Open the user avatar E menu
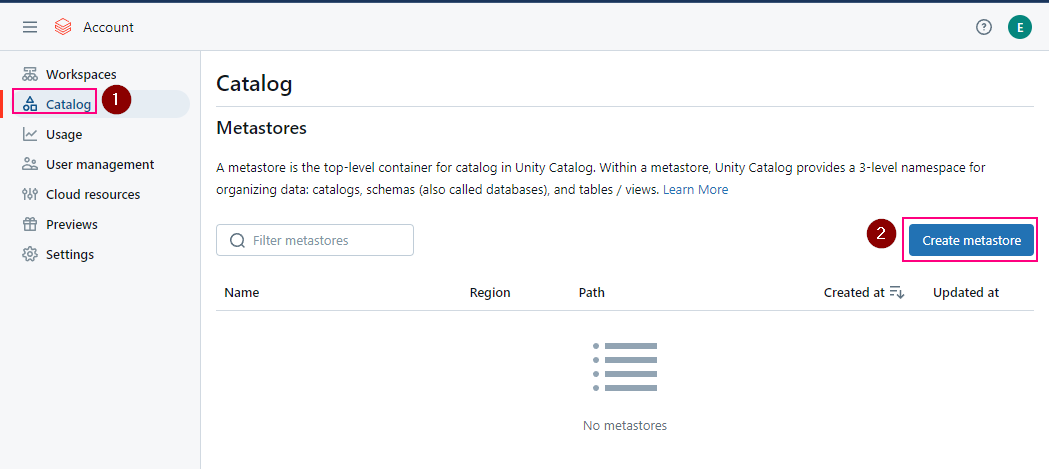Image resolution: width=1049 pixels, height=469 pixels. point(1019,27)
